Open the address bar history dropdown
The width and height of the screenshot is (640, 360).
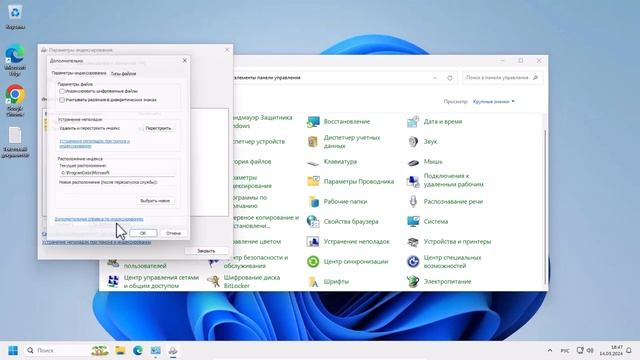click(435, 78)
